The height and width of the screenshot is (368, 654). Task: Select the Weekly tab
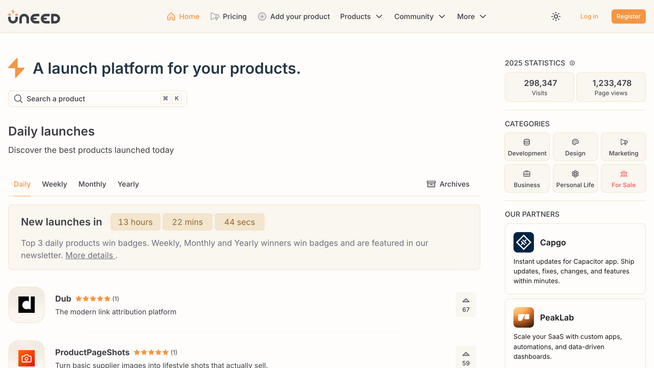click(x=54, y=184)
